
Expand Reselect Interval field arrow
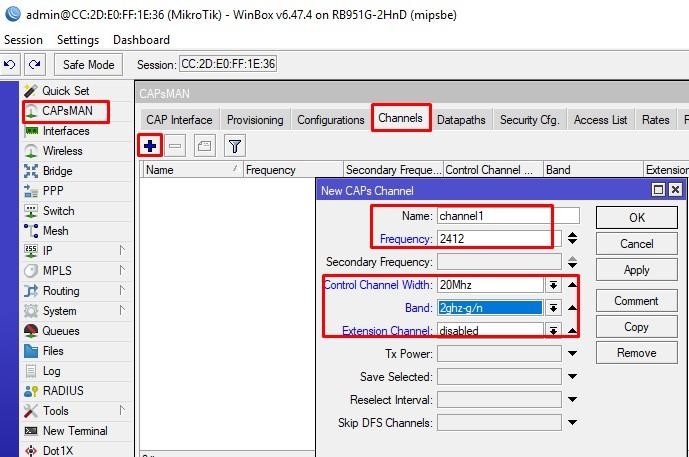(572, 399)
